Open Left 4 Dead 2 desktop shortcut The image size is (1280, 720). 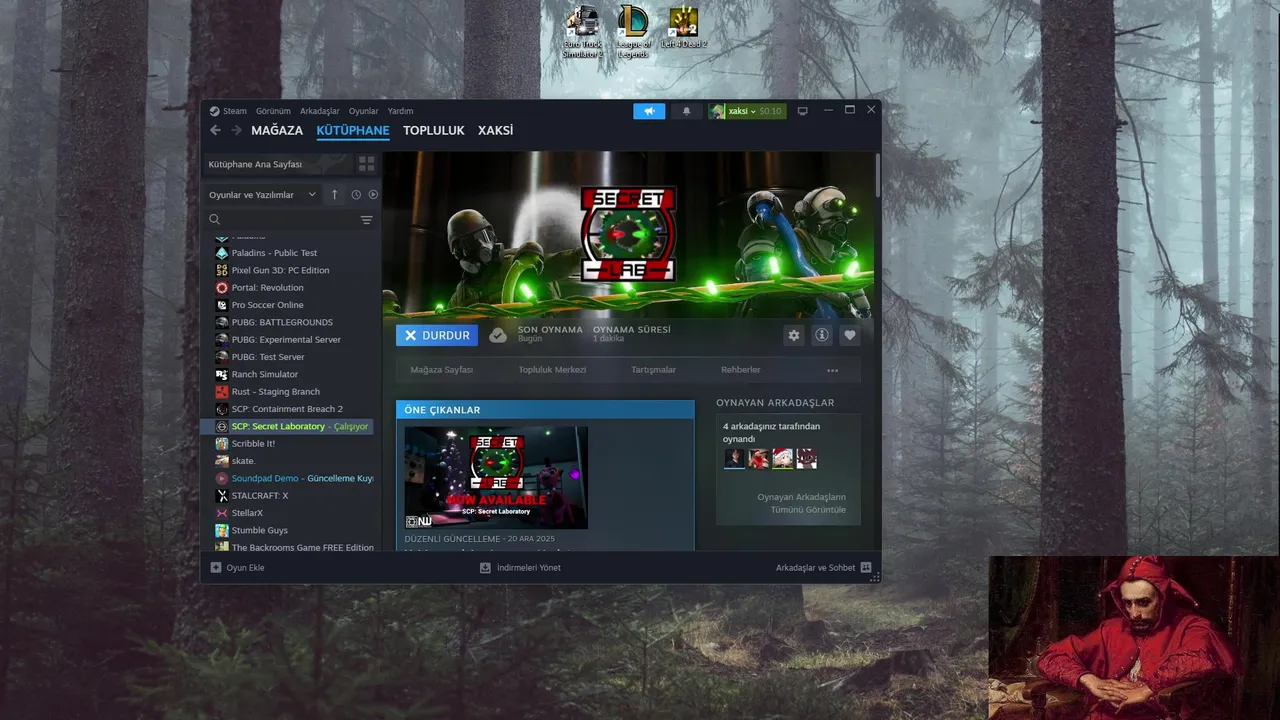[683, 28]
